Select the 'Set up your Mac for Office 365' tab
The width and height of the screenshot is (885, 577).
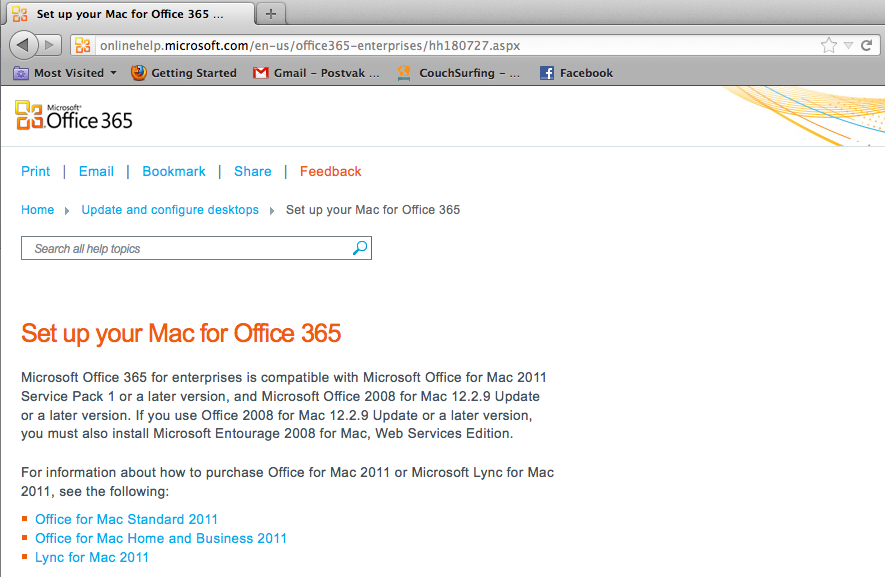[x=130, y=14]
